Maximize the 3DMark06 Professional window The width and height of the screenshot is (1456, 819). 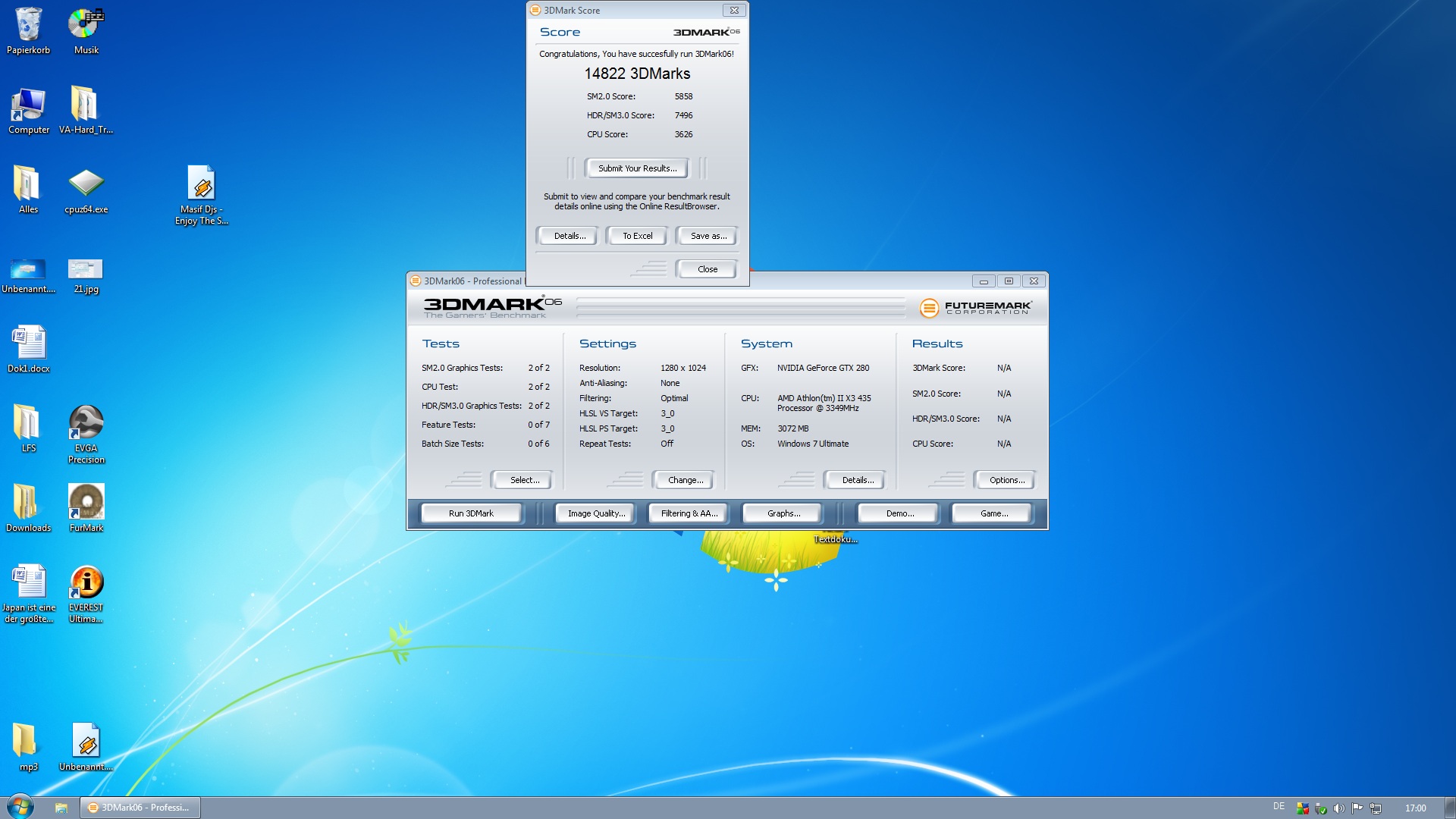pos(1009,281)
